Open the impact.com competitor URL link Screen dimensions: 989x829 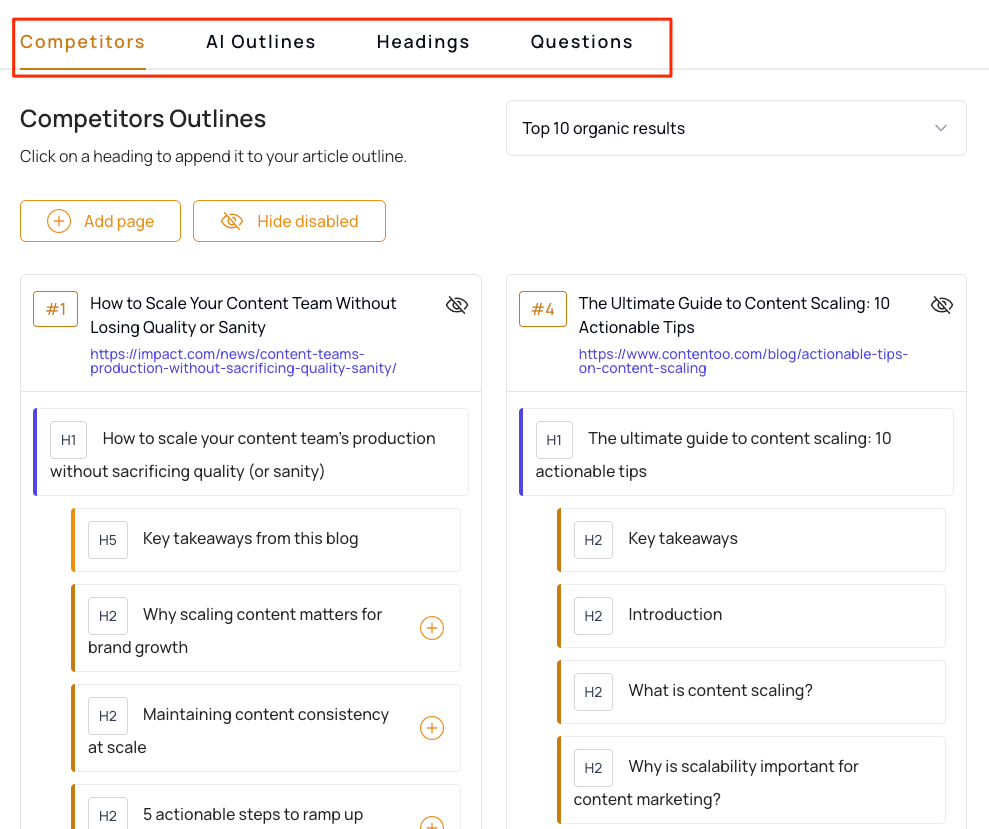(243, 362)
